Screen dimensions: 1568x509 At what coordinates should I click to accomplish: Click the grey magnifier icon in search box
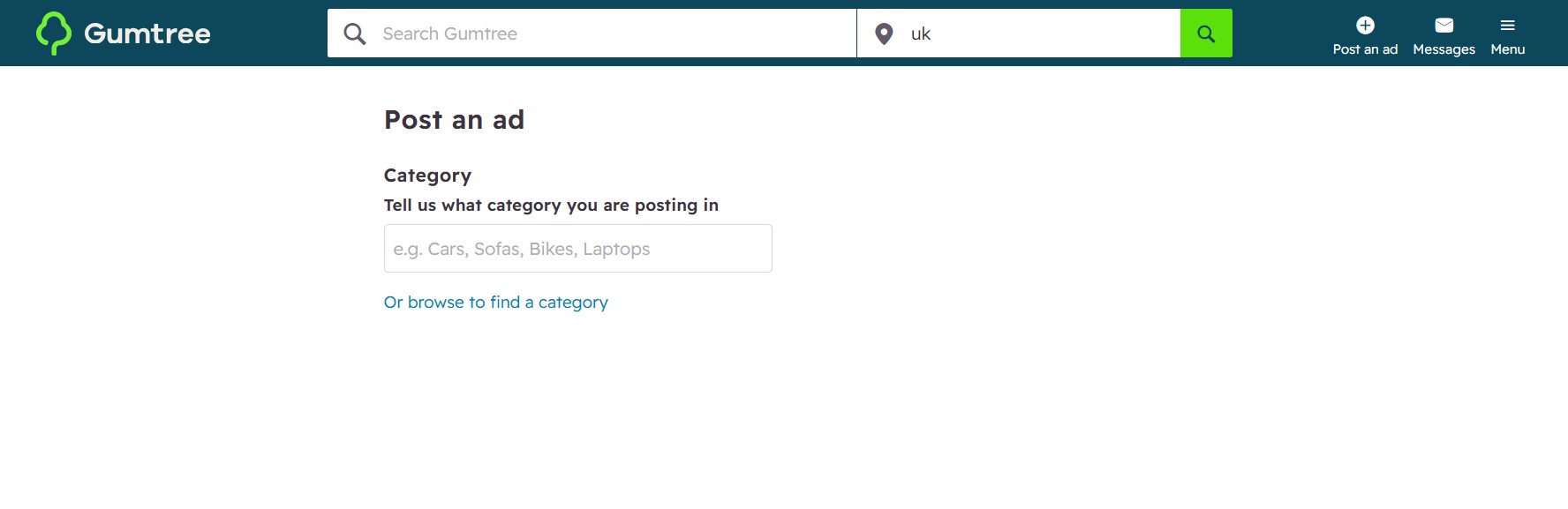pos(355,34)
